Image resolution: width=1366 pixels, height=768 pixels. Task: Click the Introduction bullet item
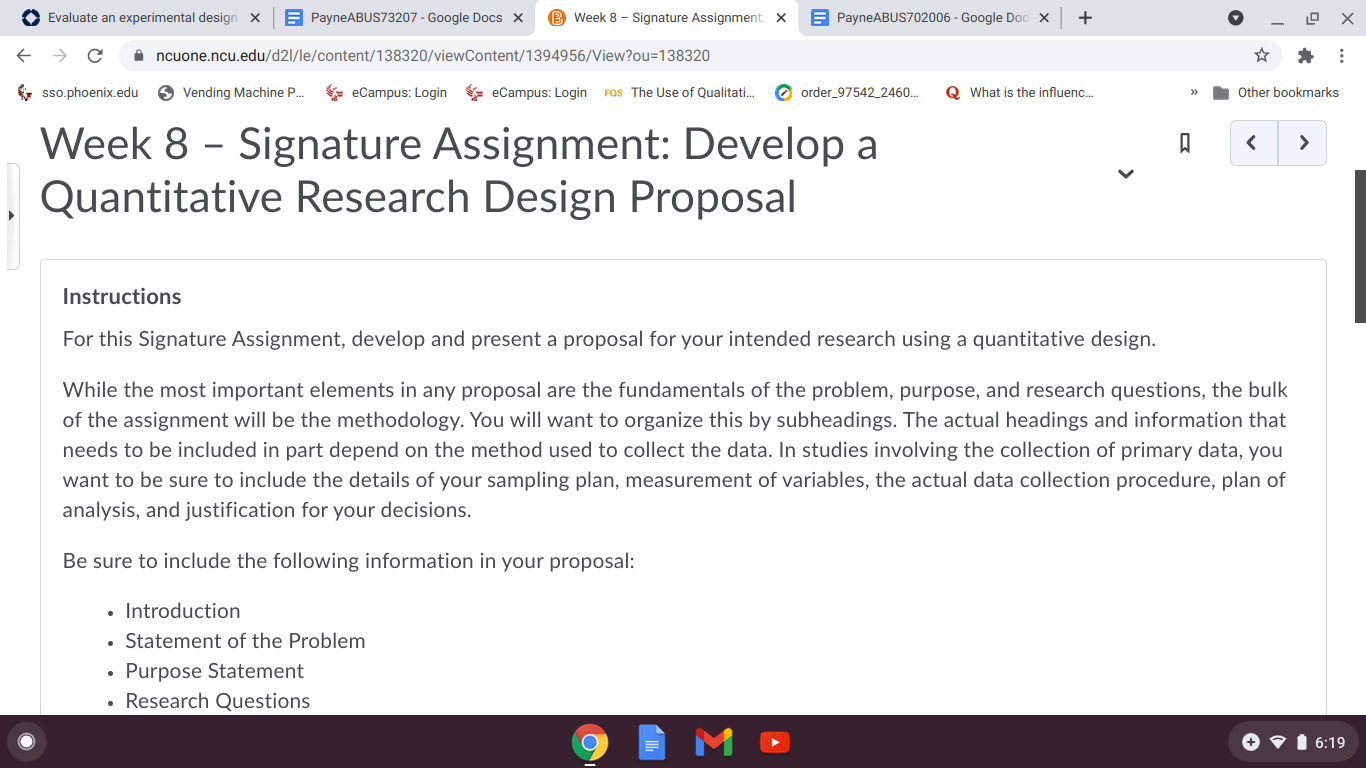183,611
